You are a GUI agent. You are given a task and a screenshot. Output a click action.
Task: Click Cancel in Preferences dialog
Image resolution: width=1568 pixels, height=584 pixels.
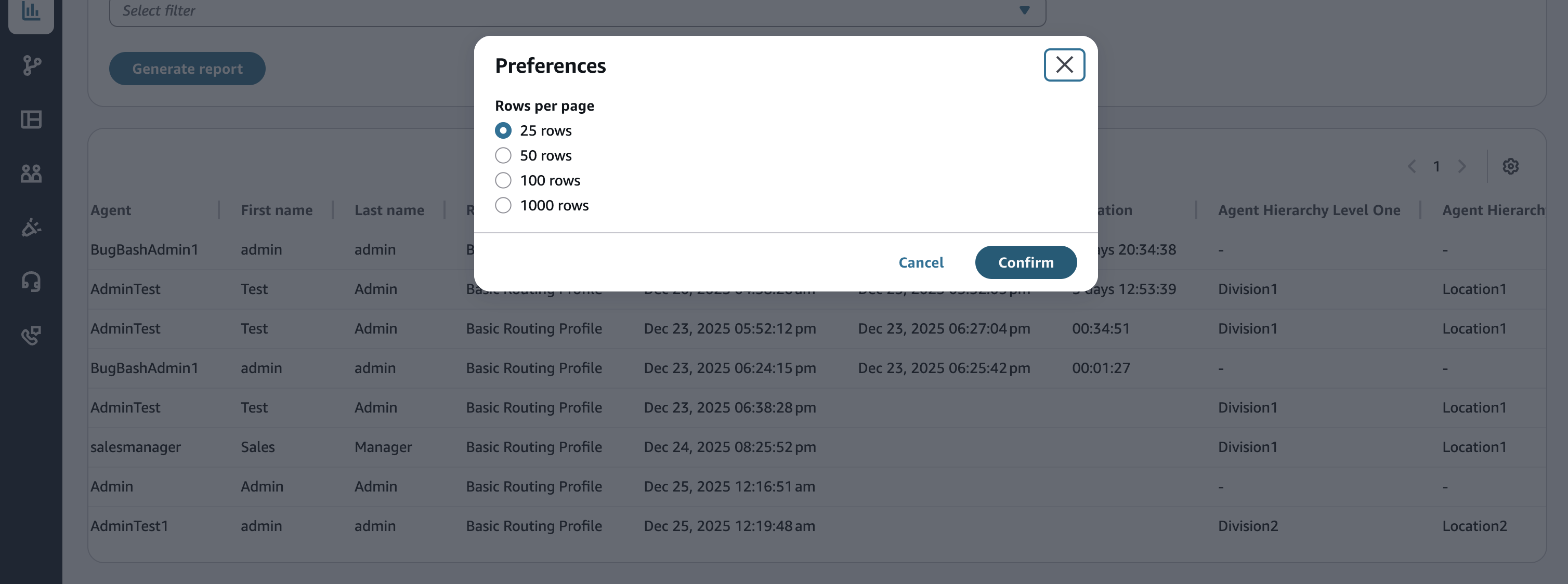pyautogui.click(x=921, y=262)
